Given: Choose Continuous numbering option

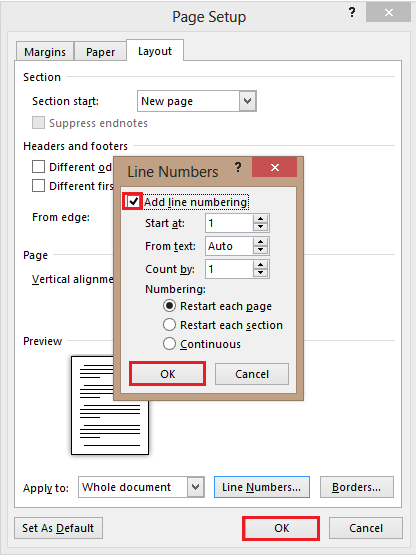Looking at the screenshot, I should coord(169,344).
